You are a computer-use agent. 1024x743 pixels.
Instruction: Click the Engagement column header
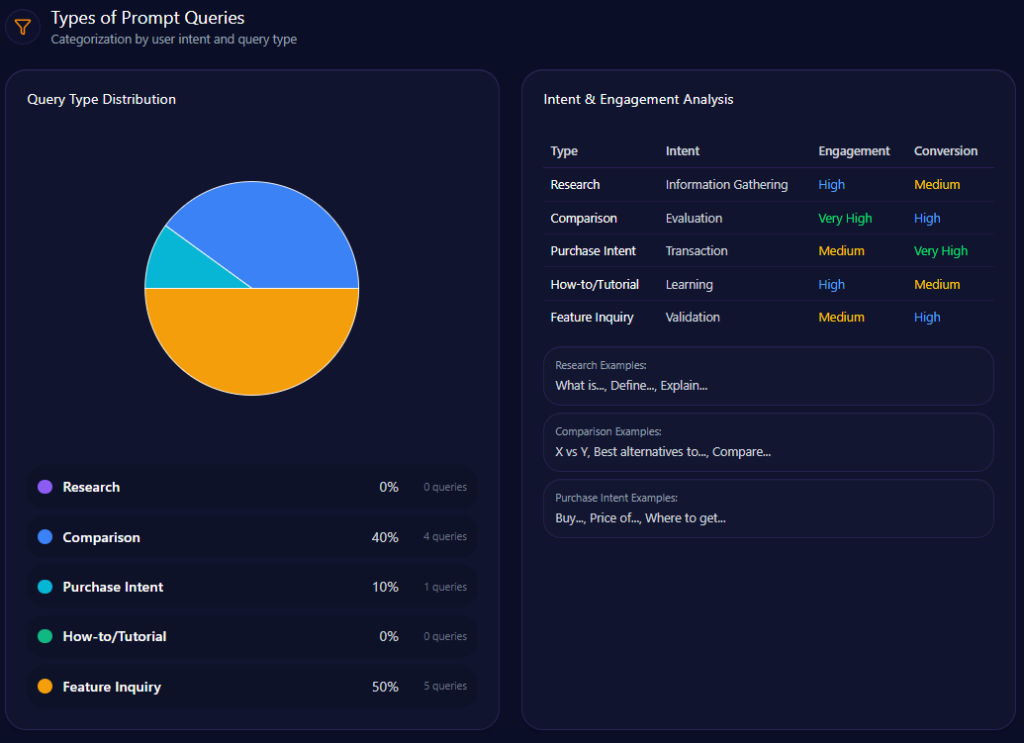853,151
